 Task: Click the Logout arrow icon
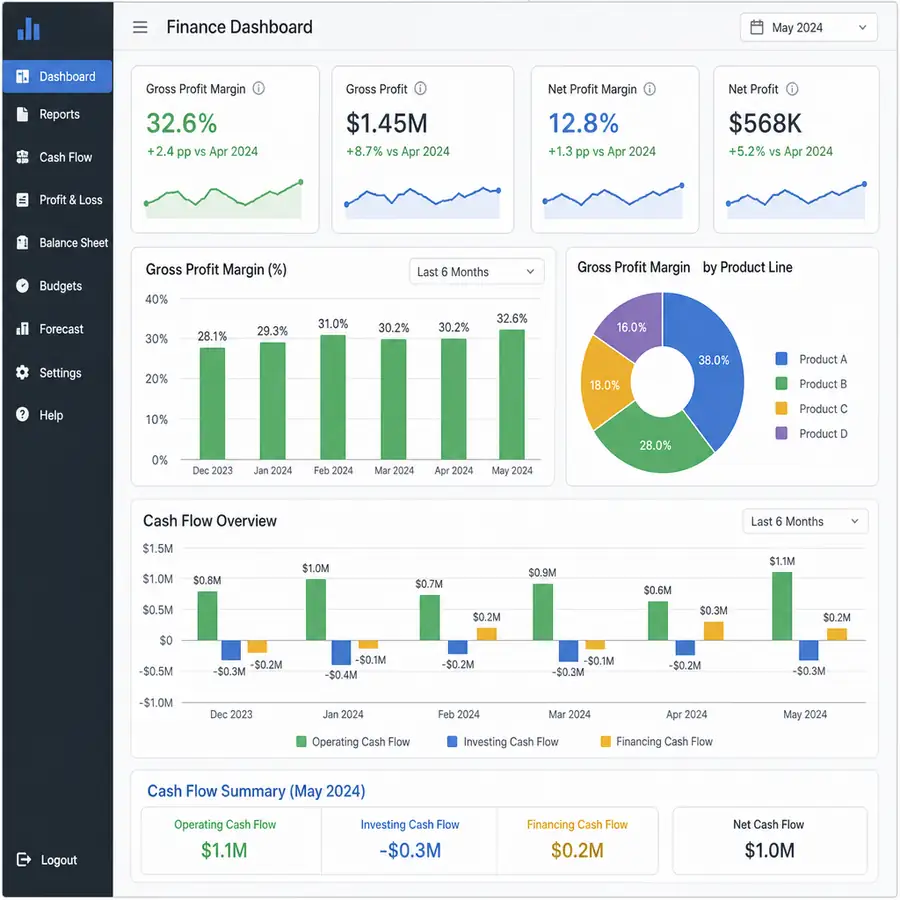[24, 859]
